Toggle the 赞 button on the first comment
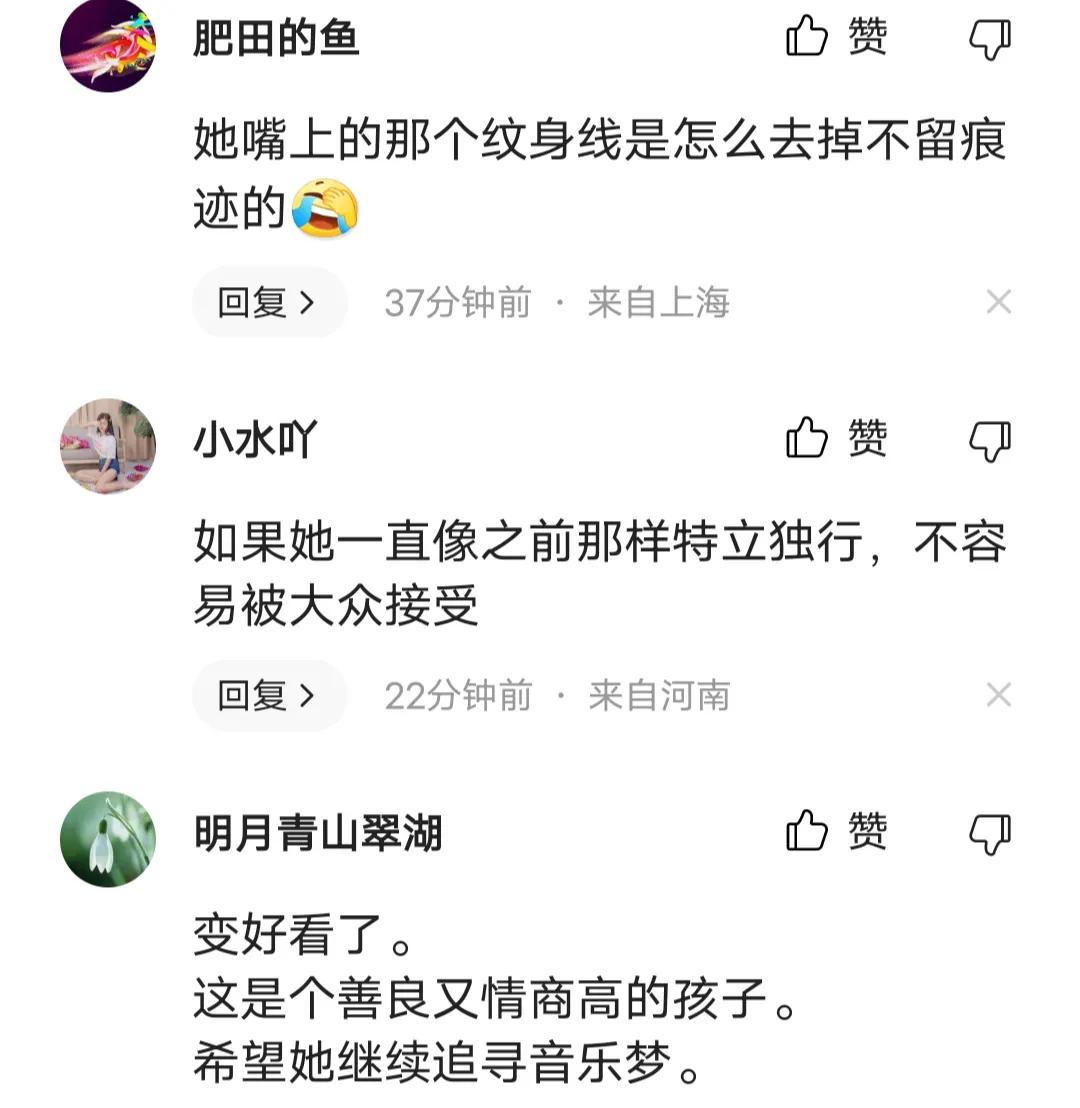Screen dimensions: 1080x1108 point(830,38)
